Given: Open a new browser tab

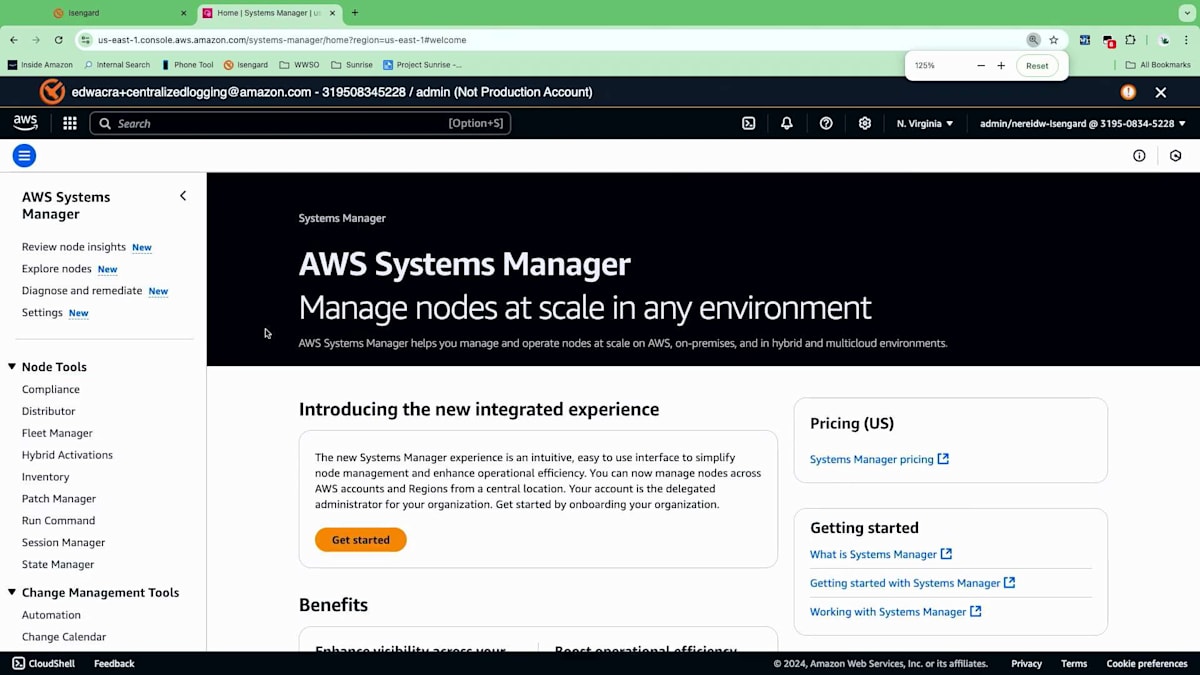Looking at the screenshot, I should pos(355,13).
